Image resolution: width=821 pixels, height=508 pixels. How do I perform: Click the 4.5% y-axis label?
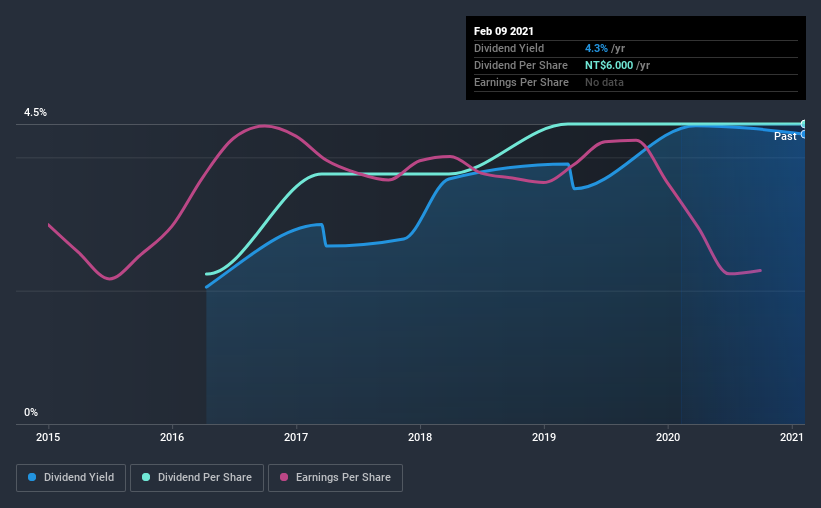tap(35, 113)
